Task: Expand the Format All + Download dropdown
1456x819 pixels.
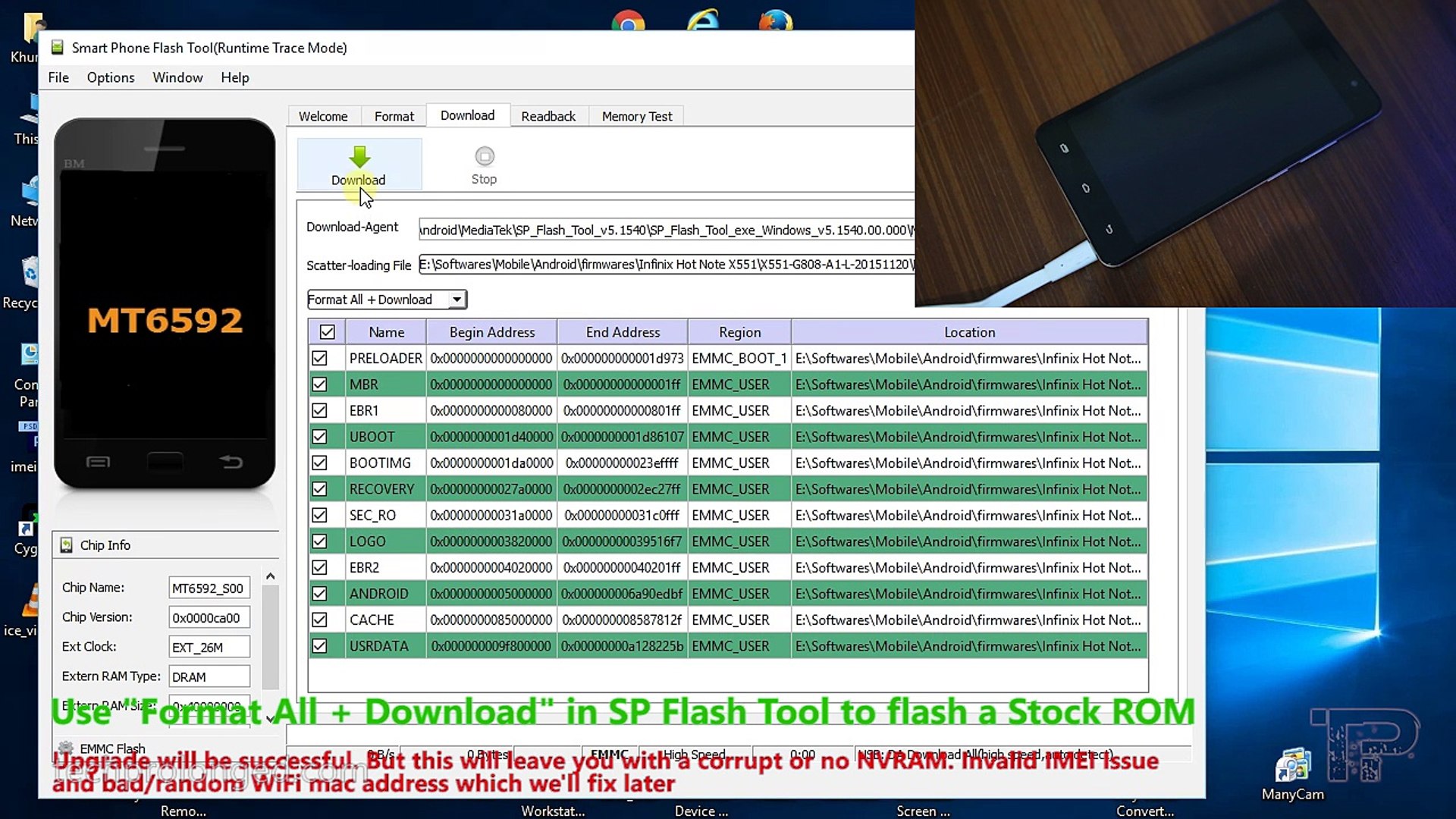Action: pos(455,299)
